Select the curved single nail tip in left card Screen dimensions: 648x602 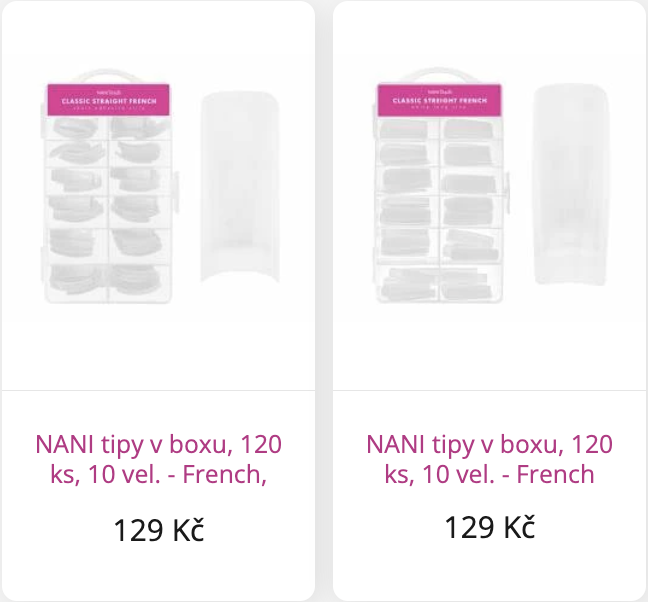240,187
